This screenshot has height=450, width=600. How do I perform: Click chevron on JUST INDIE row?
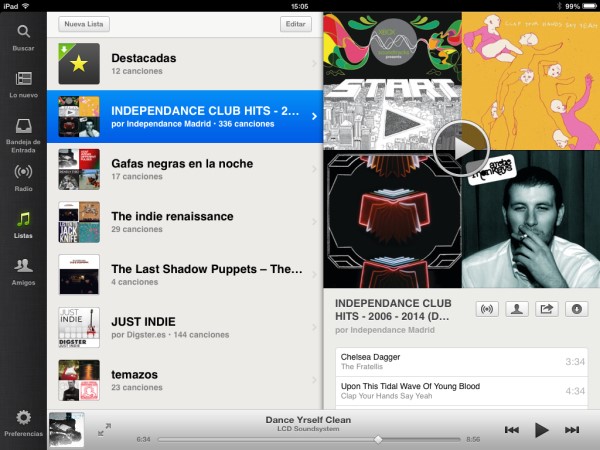pos(314,328)
